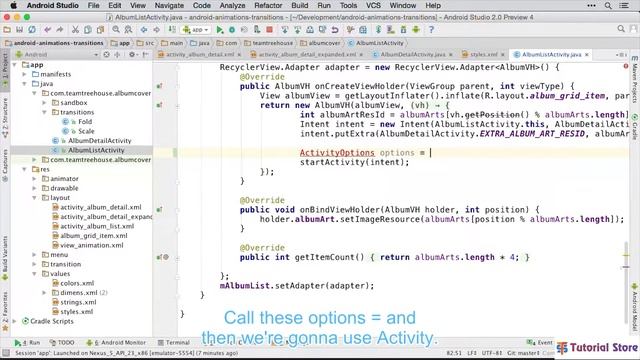Viewport: 640px width, 360px height.
Task: Collapse the app module node
Action: [x=15, y=64]
